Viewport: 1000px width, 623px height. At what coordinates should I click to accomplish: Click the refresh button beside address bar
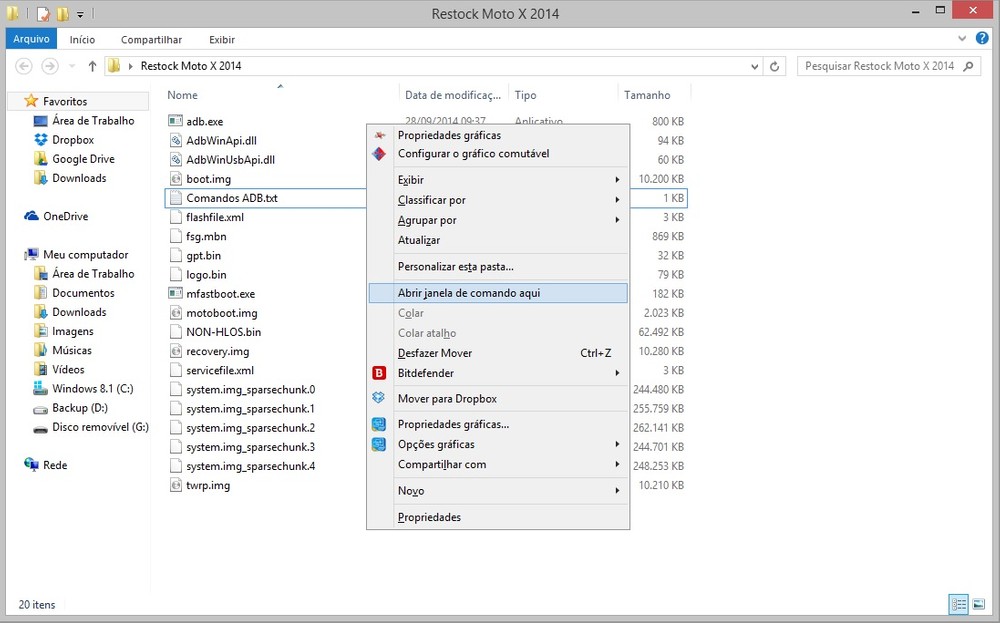775,66
